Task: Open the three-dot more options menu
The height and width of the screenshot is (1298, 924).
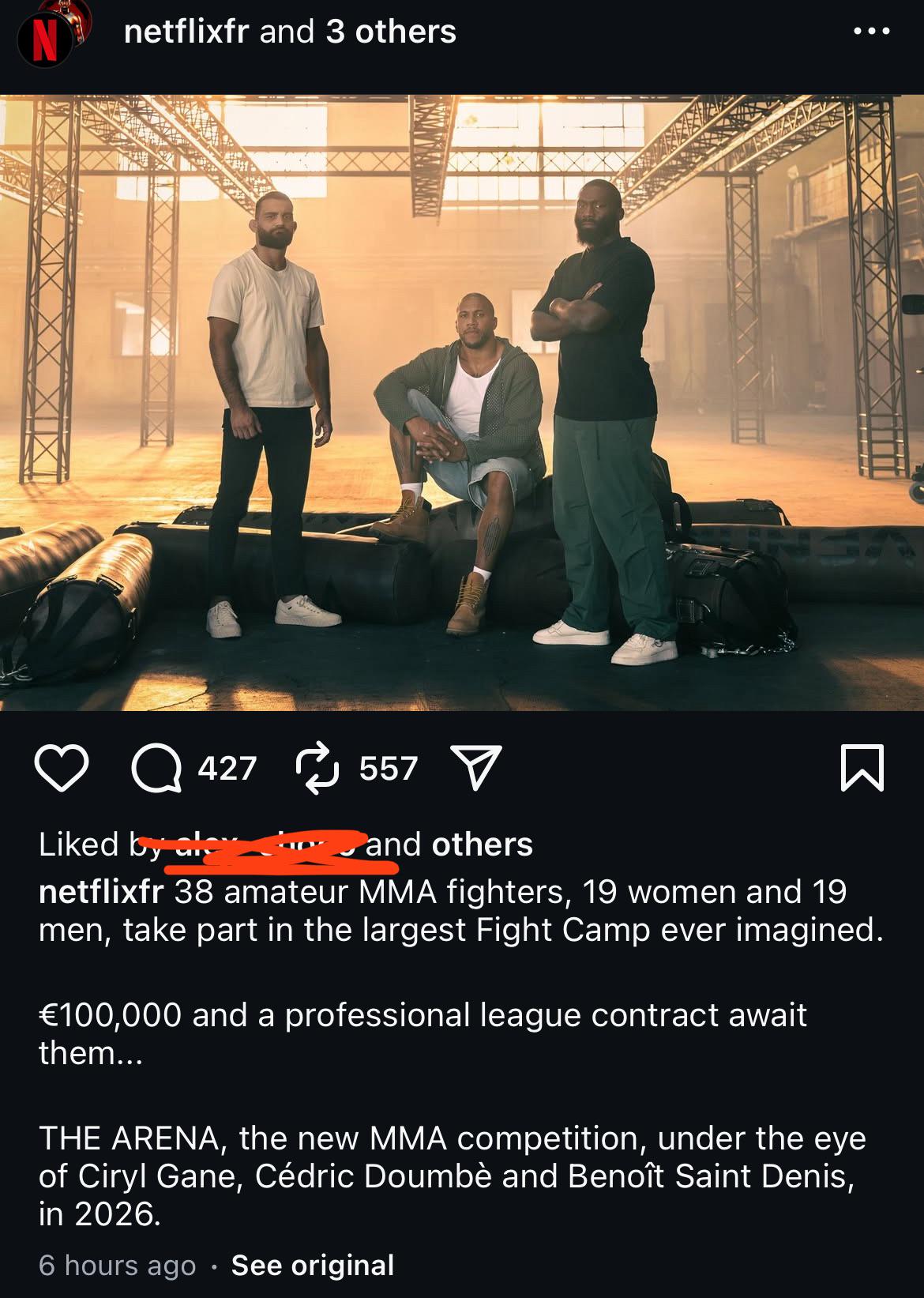Action: pyautogui.click(x=873, y=32)
